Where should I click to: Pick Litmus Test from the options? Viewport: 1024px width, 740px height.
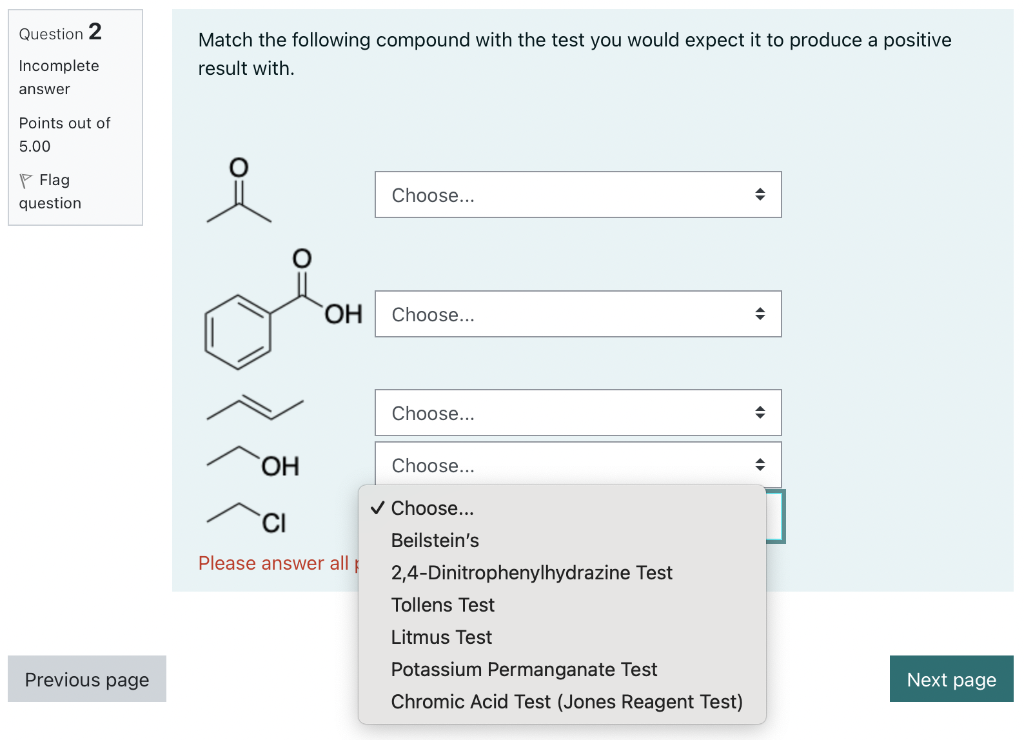[x=441, y=637]
